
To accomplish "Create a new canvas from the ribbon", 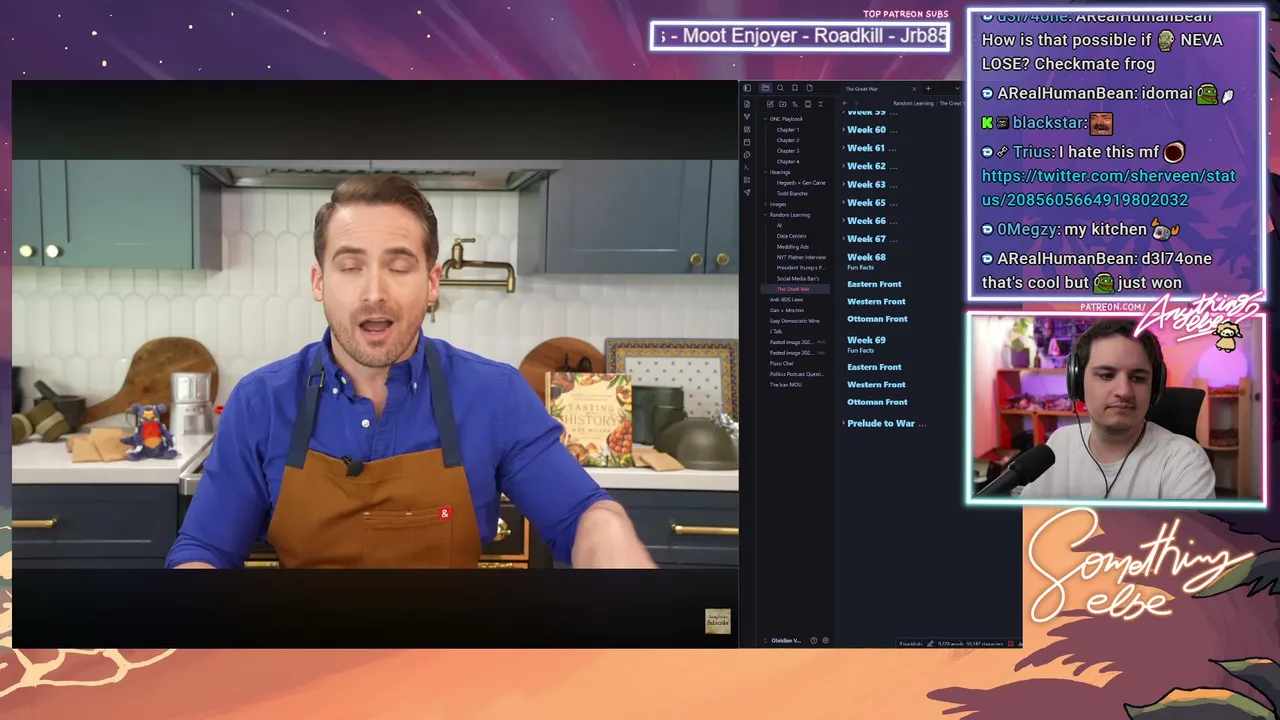I will (747, 130).
